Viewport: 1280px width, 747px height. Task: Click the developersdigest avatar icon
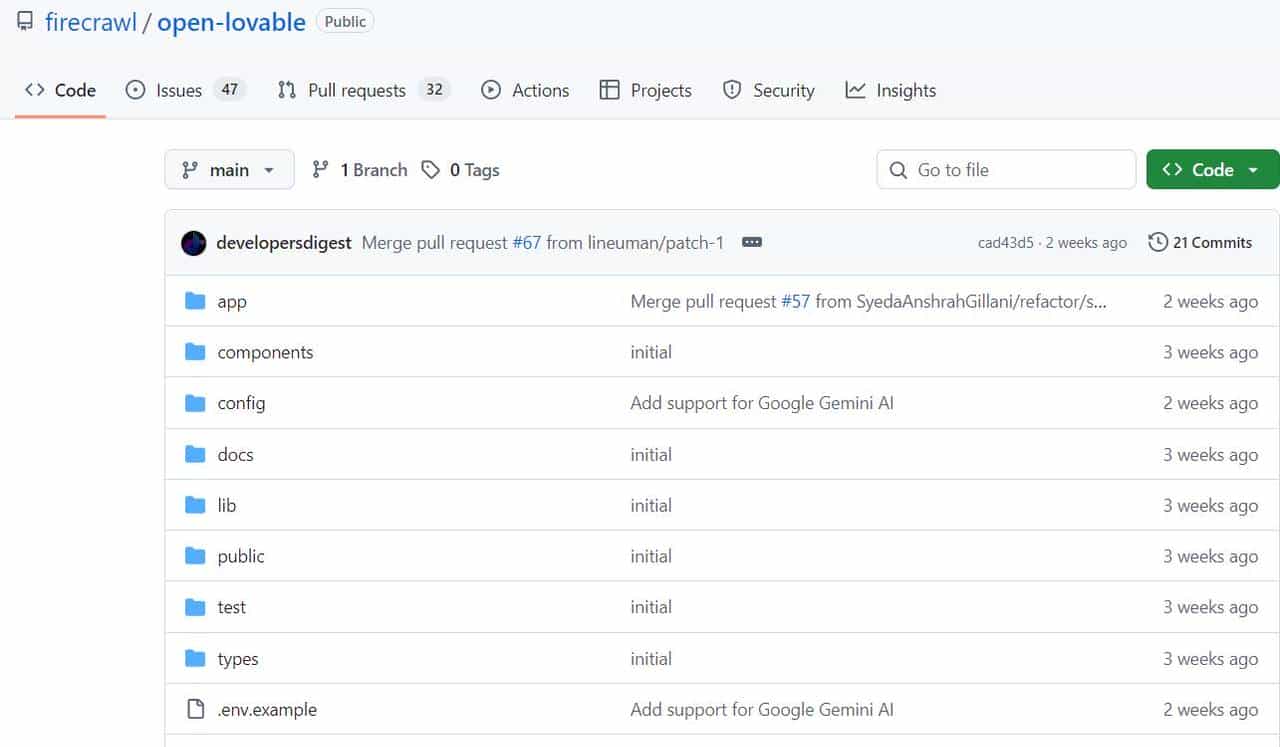coord(193,243)
